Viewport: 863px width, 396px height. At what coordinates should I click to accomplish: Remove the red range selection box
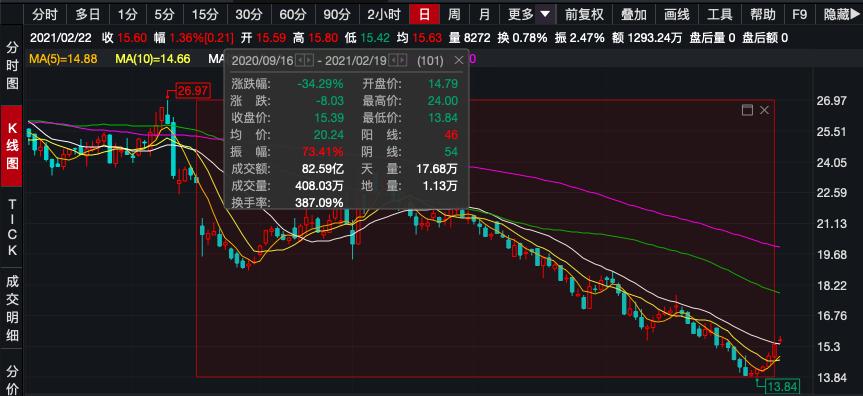(764, 110)
